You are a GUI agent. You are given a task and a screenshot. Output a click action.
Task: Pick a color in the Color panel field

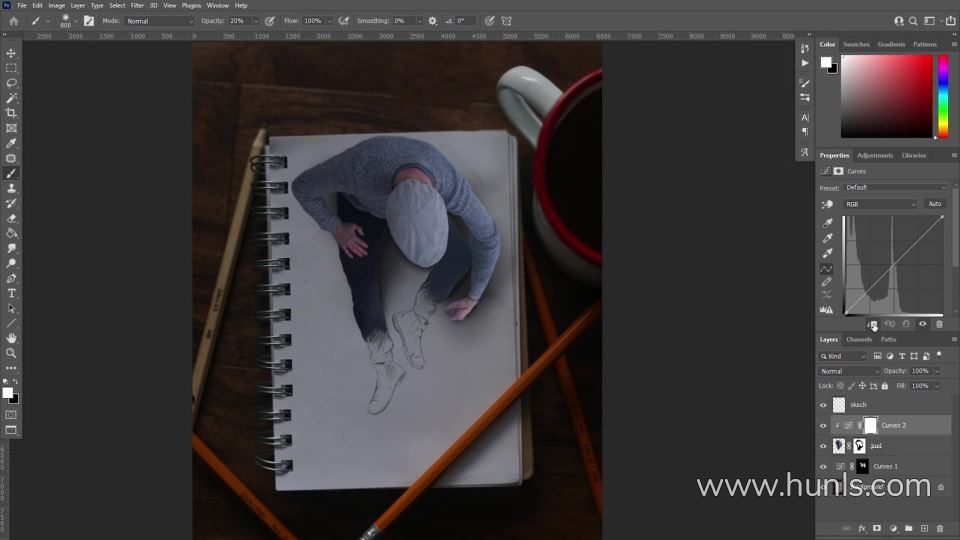click(x=886, y=96)
